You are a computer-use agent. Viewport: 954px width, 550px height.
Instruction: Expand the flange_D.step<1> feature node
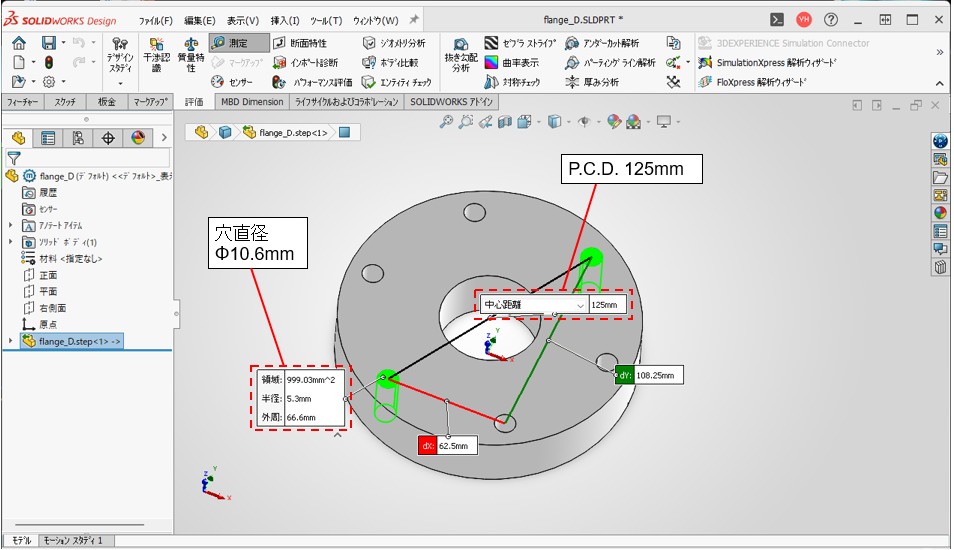point(11,341)
